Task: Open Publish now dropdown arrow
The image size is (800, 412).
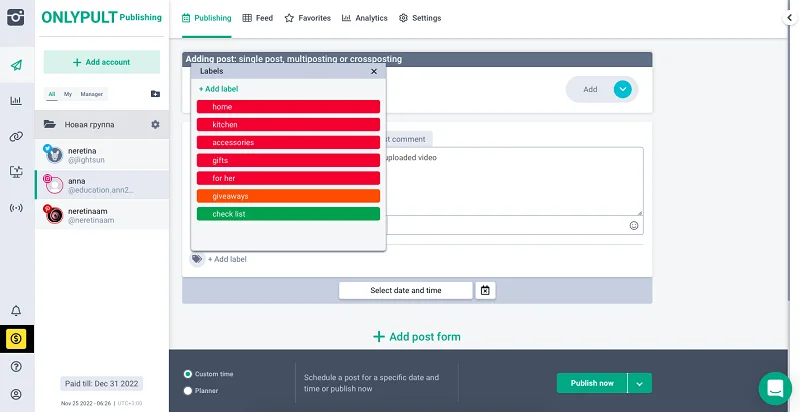Action: 640,383
